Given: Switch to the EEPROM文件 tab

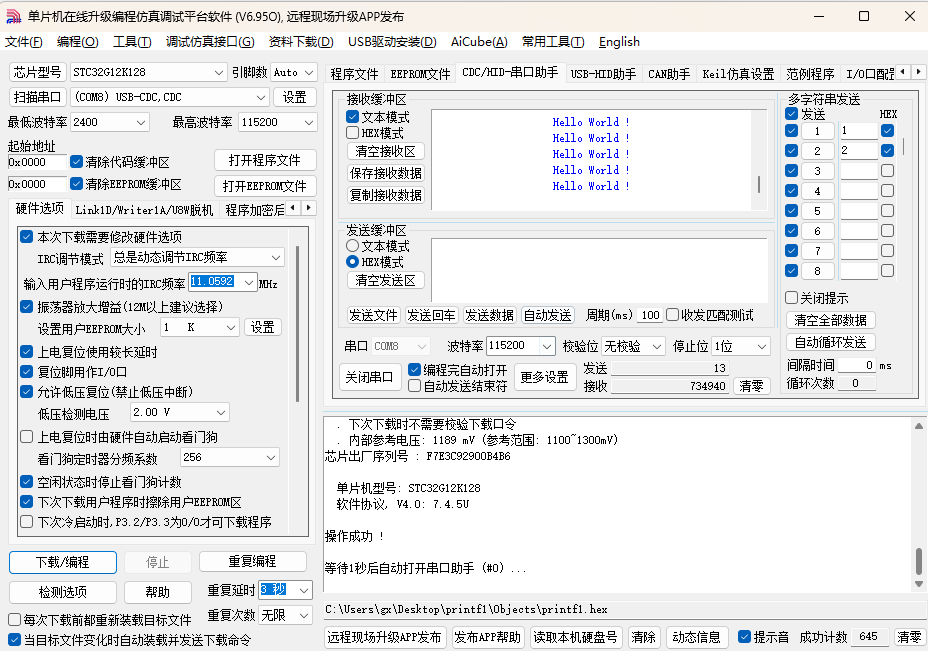Looking at the screenshot, I should [x=420, y=74].
